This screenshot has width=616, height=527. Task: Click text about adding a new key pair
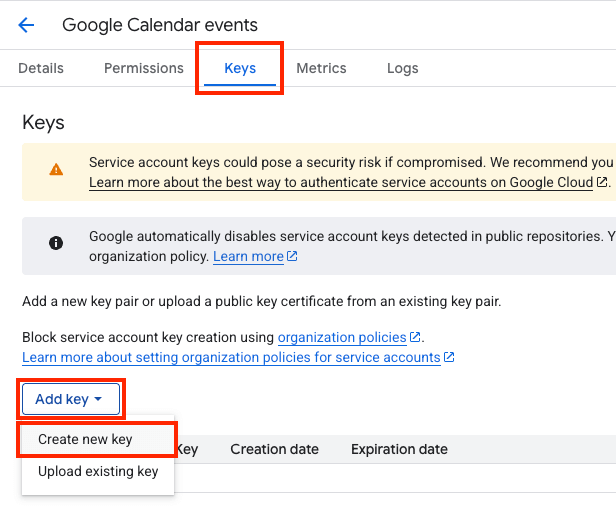click(x=262, y=301)
